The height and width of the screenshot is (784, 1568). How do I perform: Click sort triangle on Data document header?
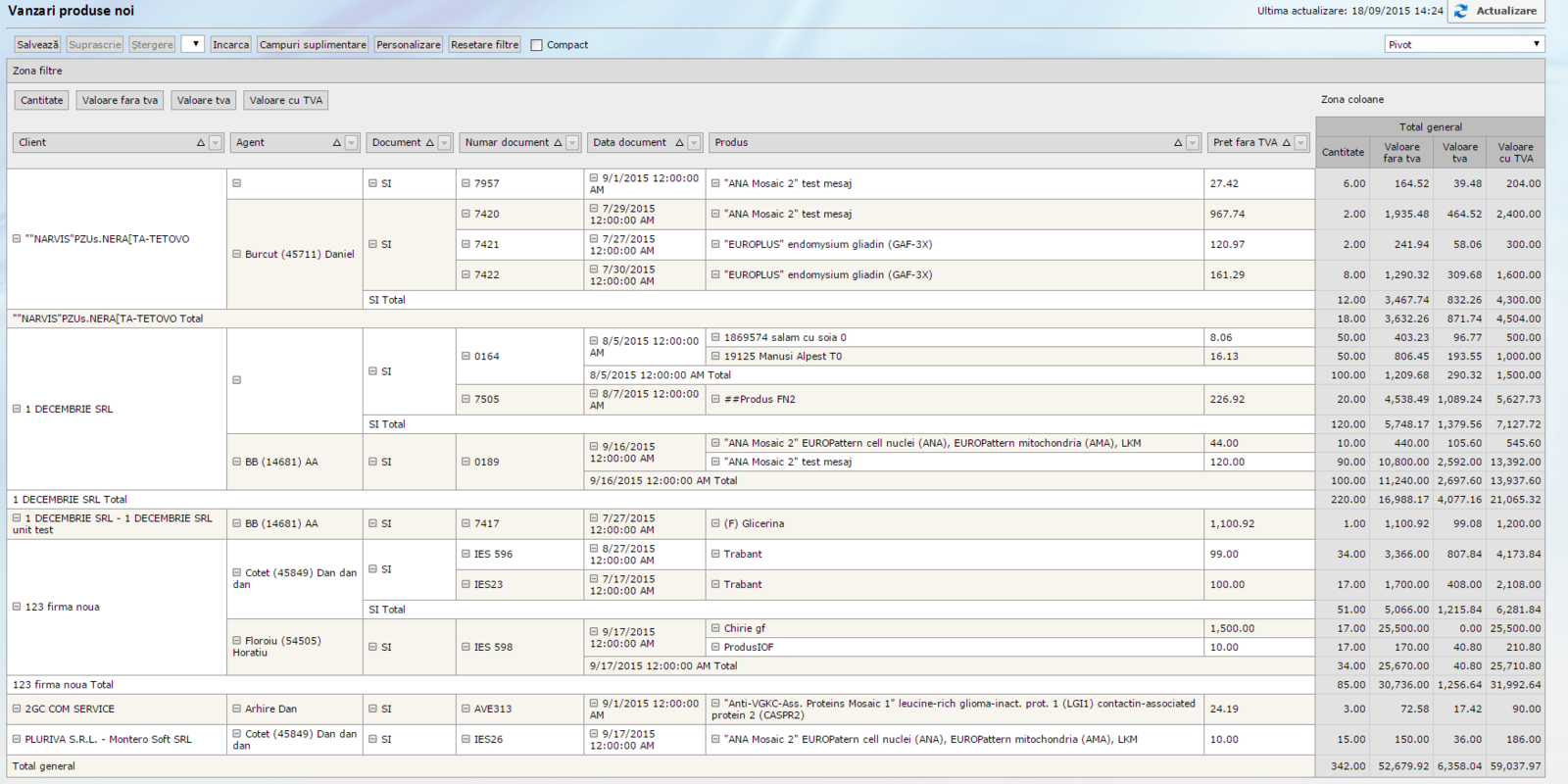[679, 143]
